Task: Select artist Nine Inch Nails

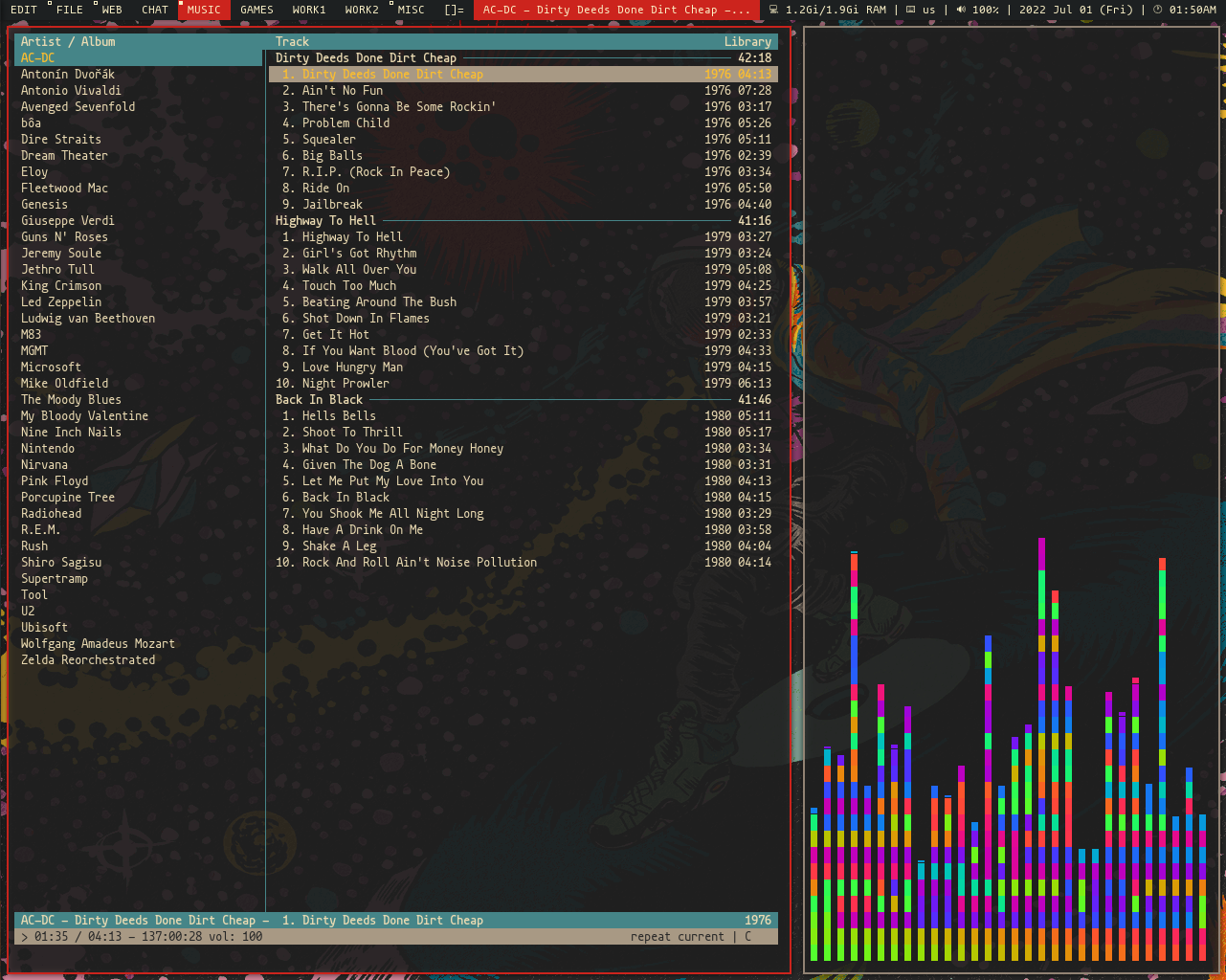Action: 139,433
